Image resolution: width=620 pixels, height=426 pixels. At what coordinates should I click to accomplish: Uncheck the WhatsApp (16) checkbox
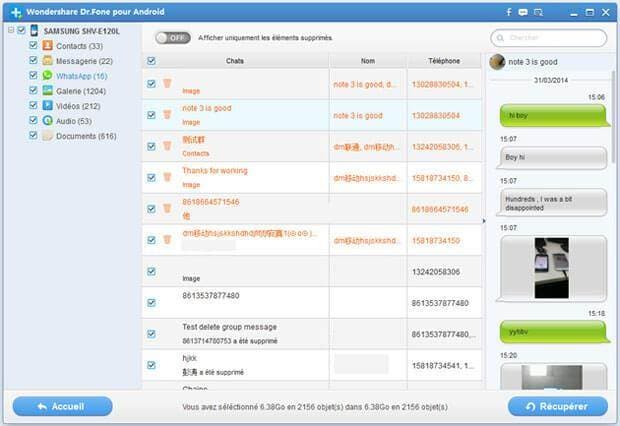click(x=33, y=75)
